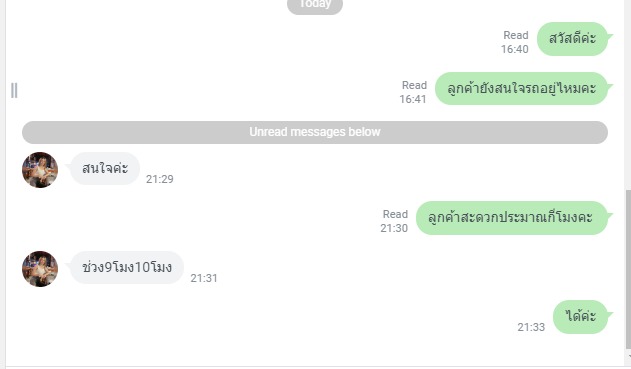Click the Read 16:41 status label

(x=413, y=92)
